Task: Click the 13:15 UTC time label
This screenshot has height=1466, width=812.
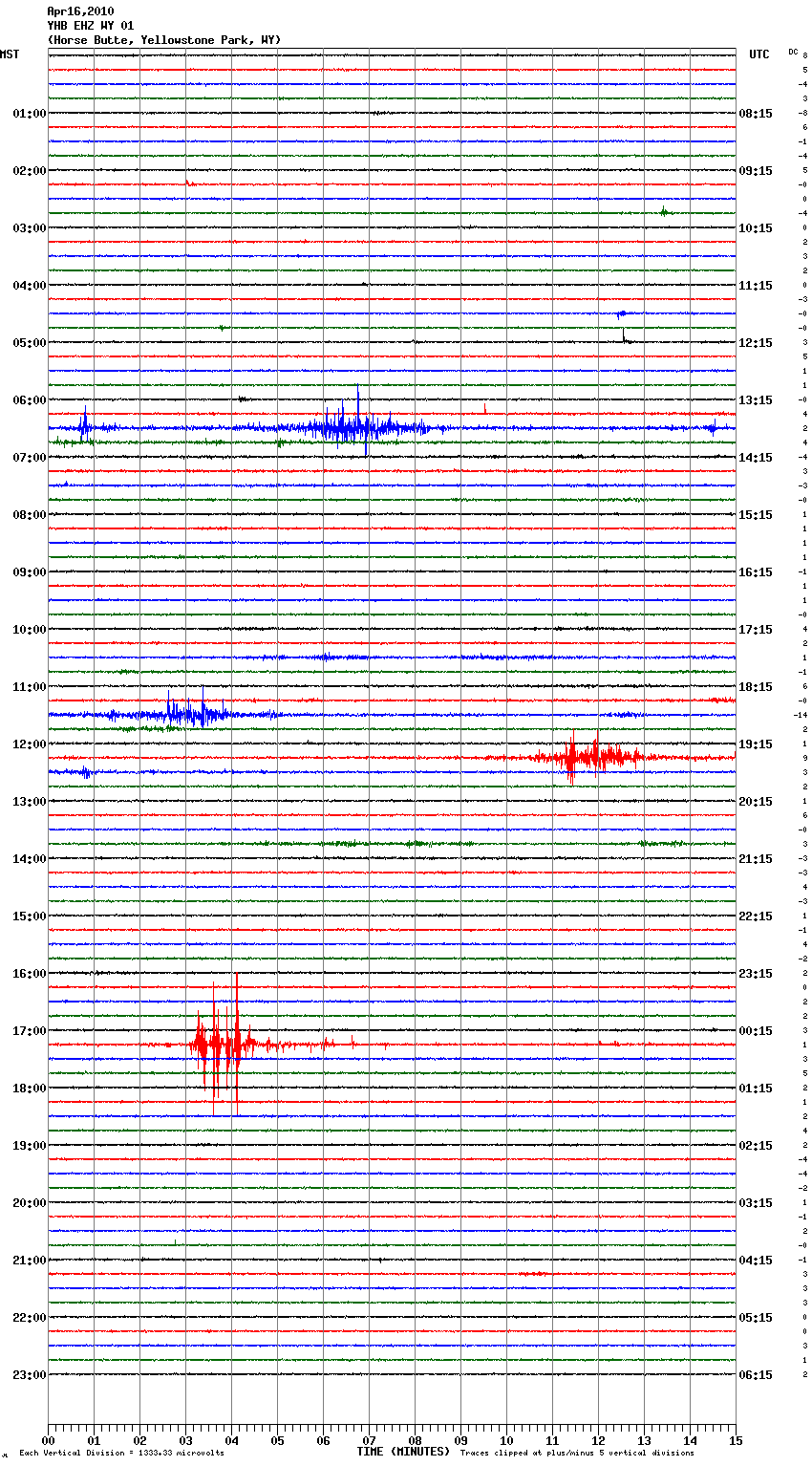Action: [x=756, y=400]
